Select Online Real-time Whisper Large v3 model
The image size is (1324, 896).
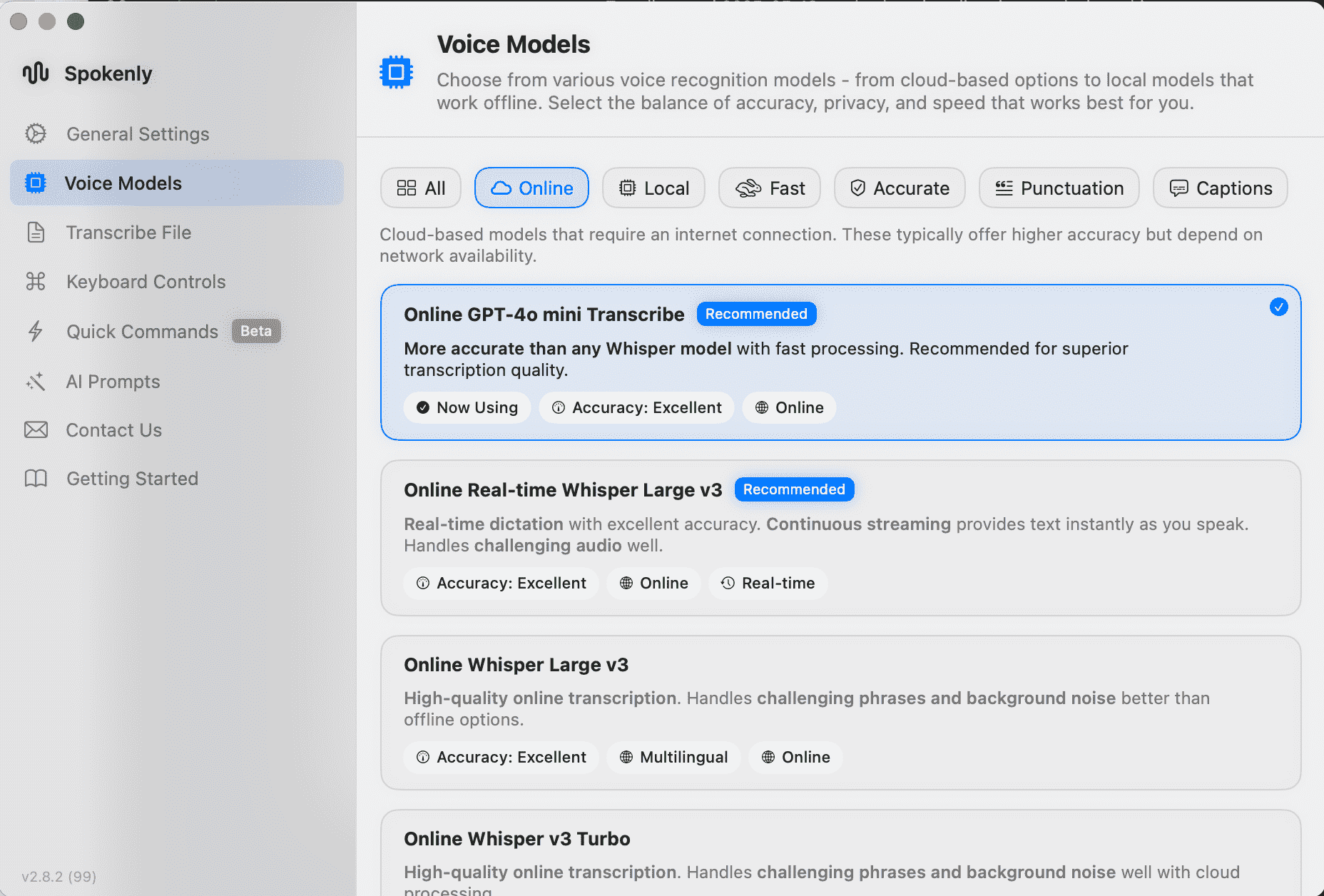841,538
